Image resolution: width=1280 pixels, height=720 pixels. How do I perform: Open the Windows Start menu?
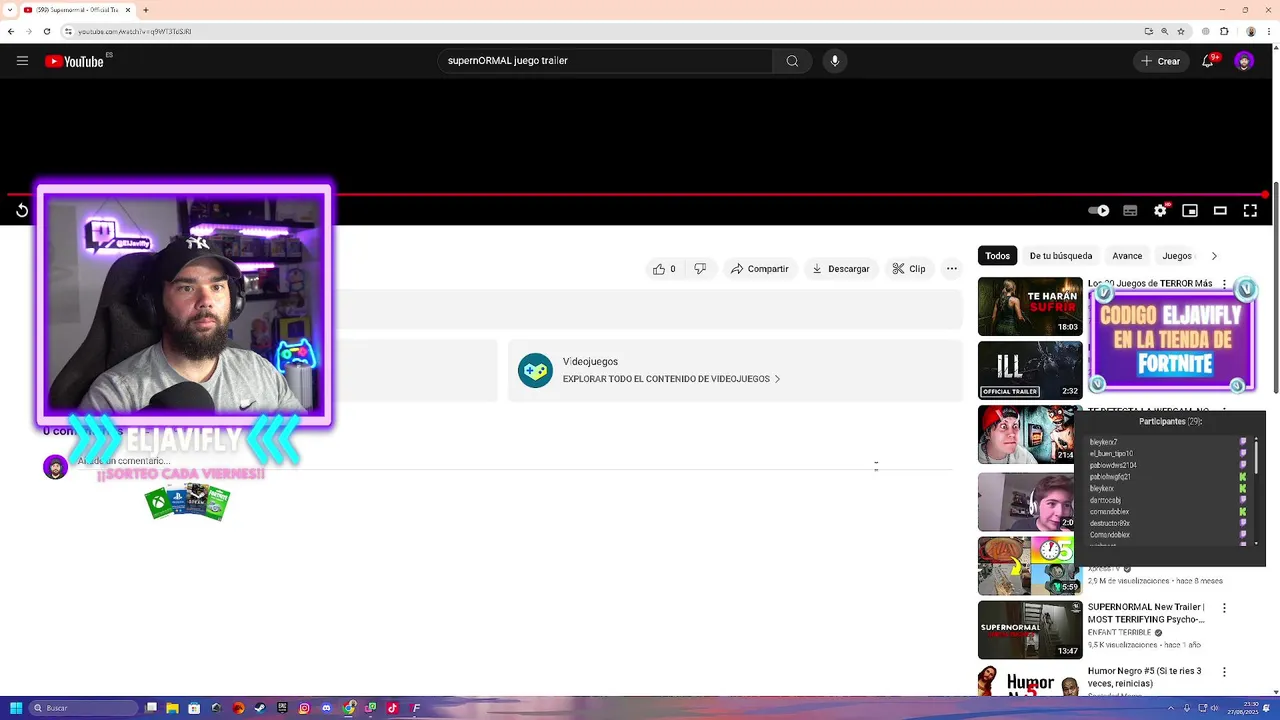[x=16, y=708]
